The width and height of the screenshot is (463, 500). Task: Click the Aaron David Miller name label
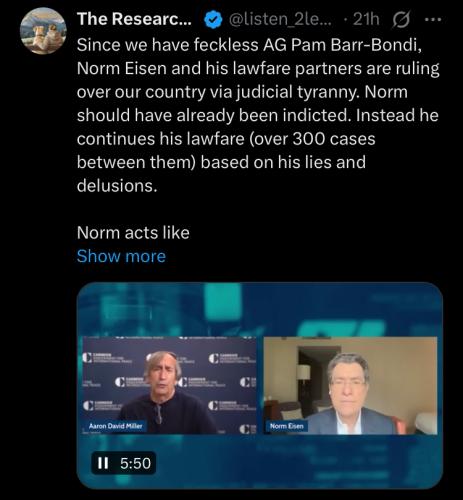(x=115, y=426)
